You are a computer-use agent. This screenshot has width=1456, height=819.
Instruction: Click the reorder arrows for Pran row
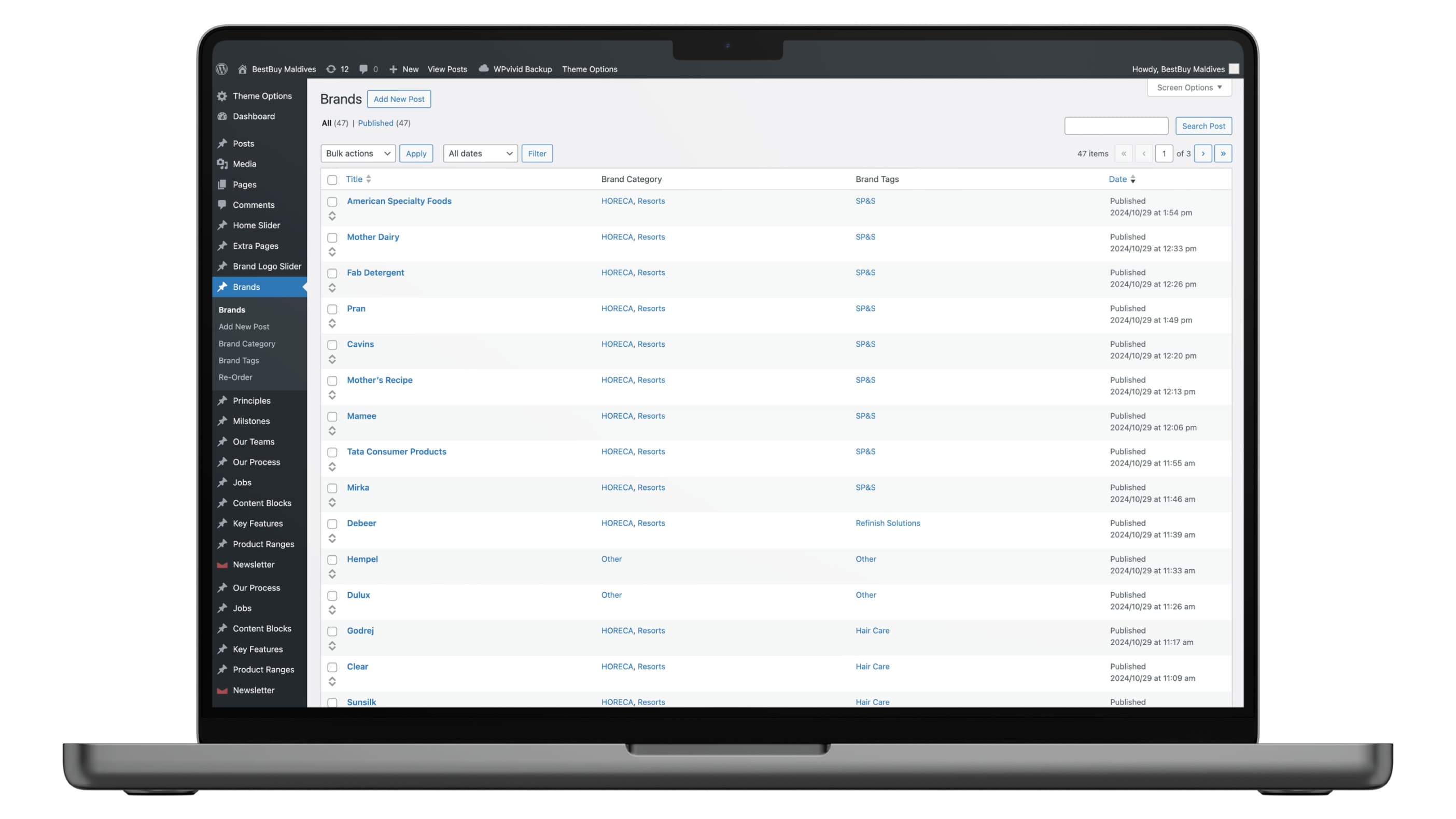click(332, 323)
